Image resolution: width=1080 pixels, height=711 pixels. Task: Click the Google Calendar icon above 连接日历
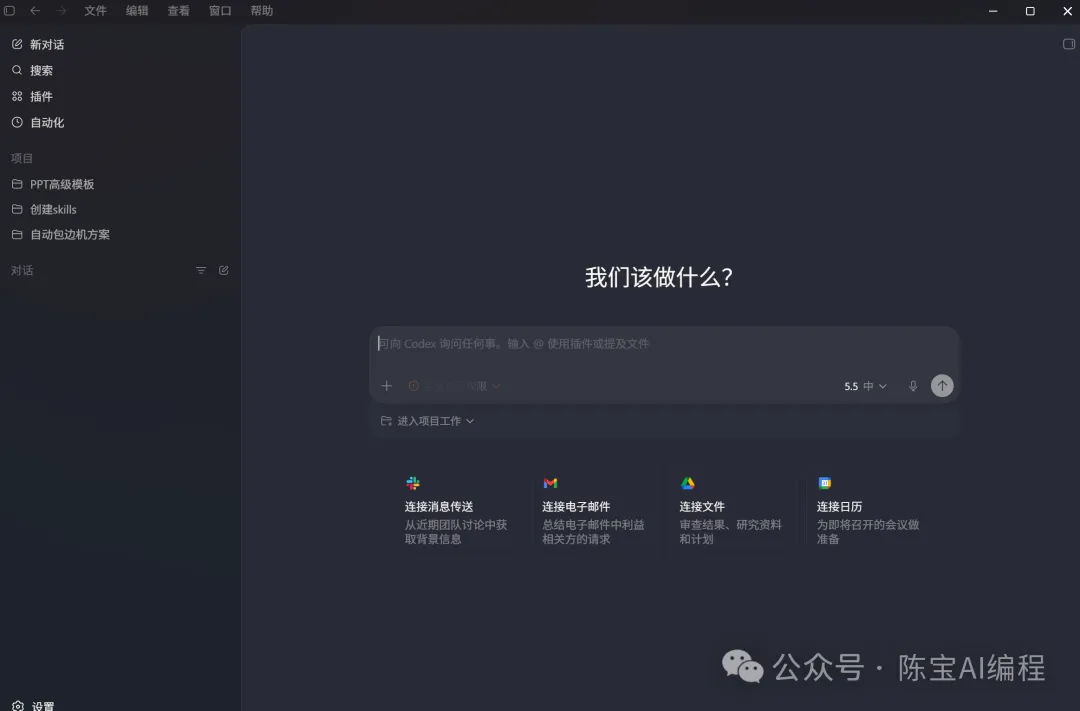pos(824,483)
